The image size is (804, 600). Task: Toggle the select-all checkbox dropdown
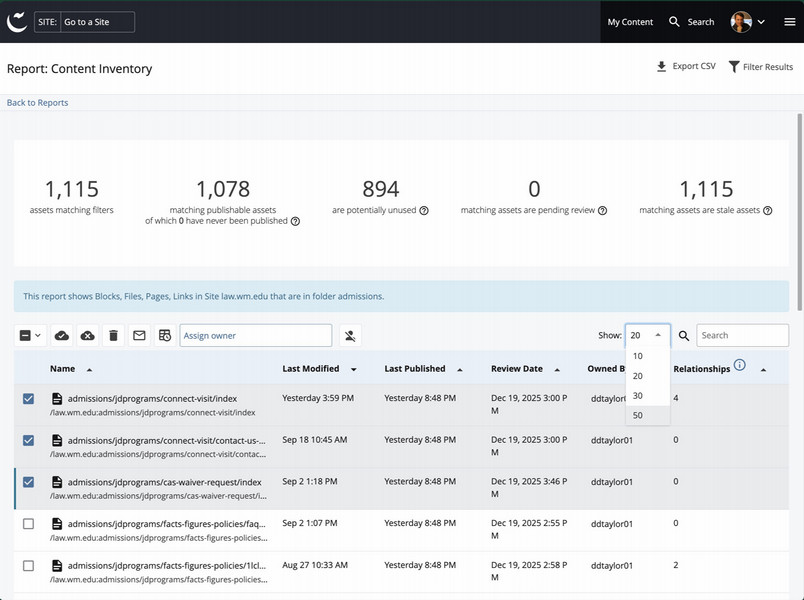[30, 335]
